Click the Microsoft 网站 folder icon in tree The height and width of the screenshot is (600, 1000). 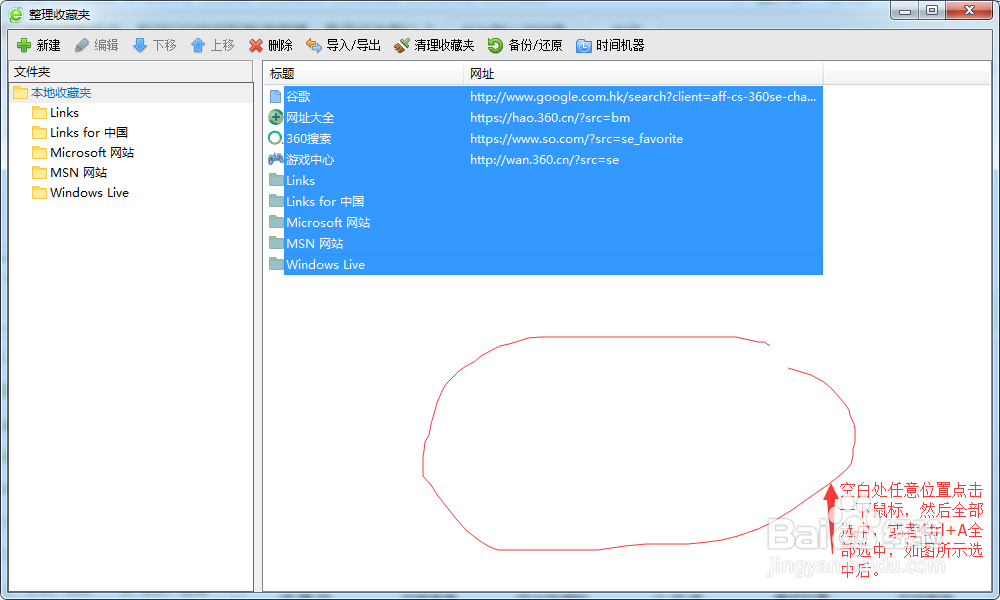[40, 152]
